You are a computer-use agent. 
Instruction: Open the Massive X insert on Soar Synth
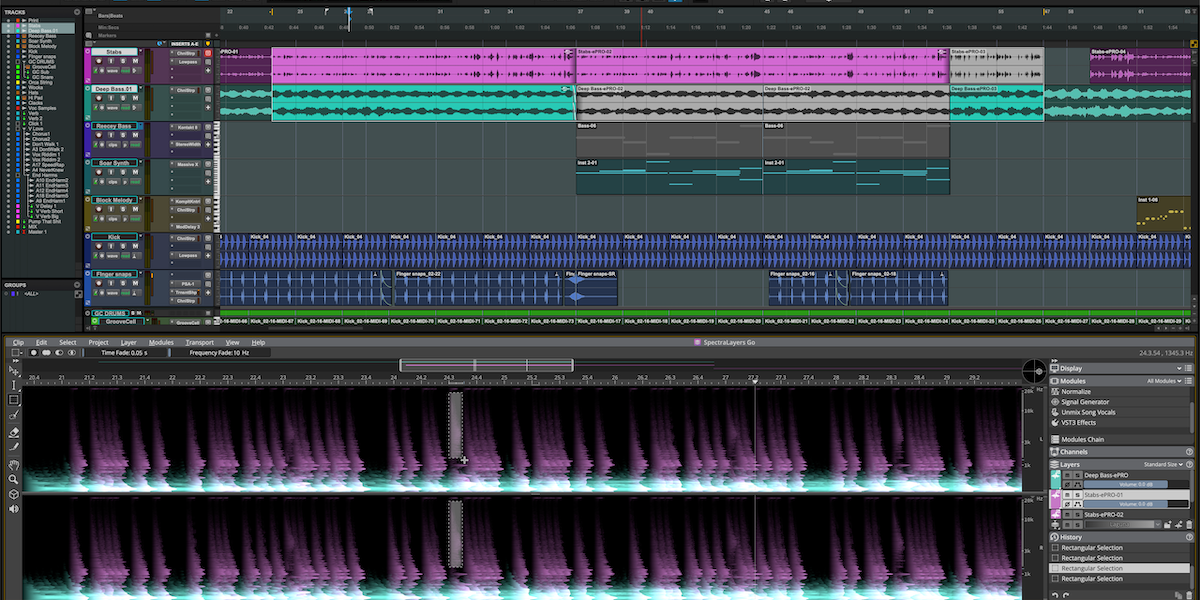[188, 163]
